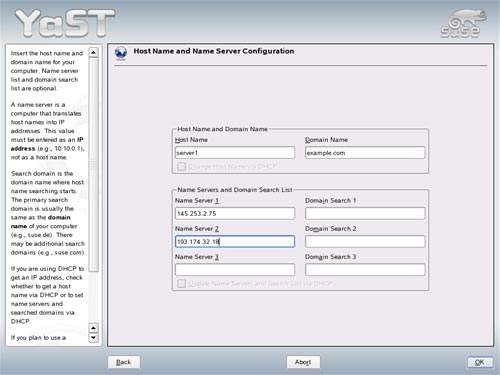Go back with the Back button
500x375 pixels.
tap(124, 362)
